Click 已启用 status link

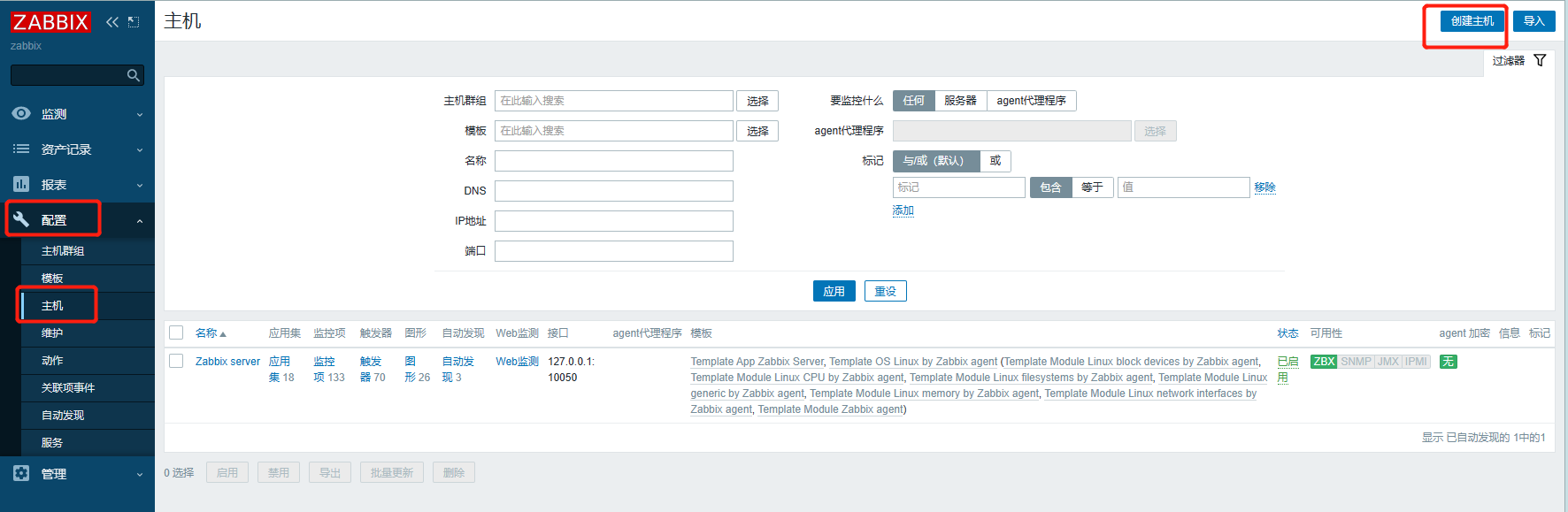[1287, 370]
